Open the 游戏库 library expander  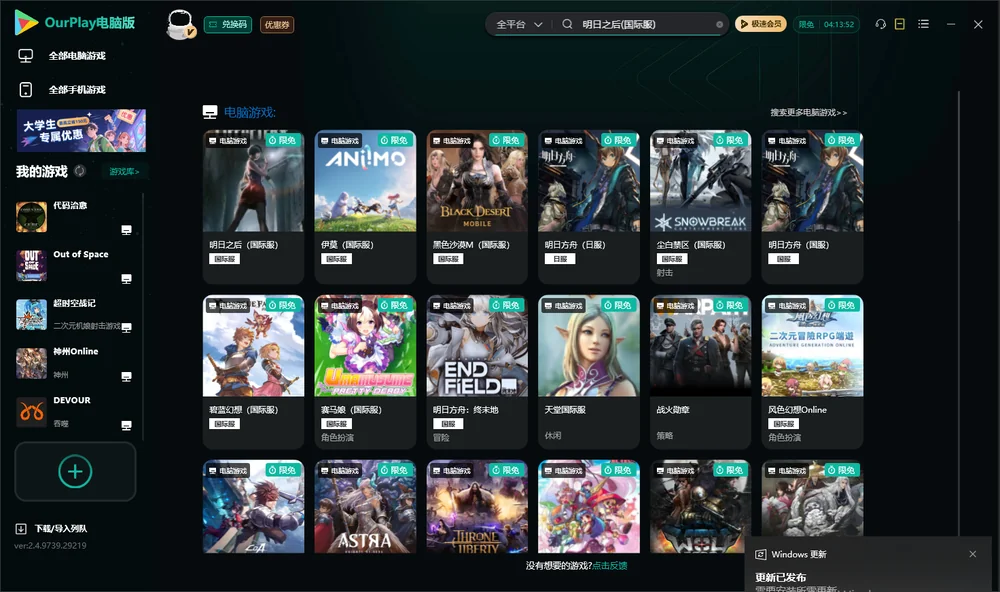click(x=124, y=172)
